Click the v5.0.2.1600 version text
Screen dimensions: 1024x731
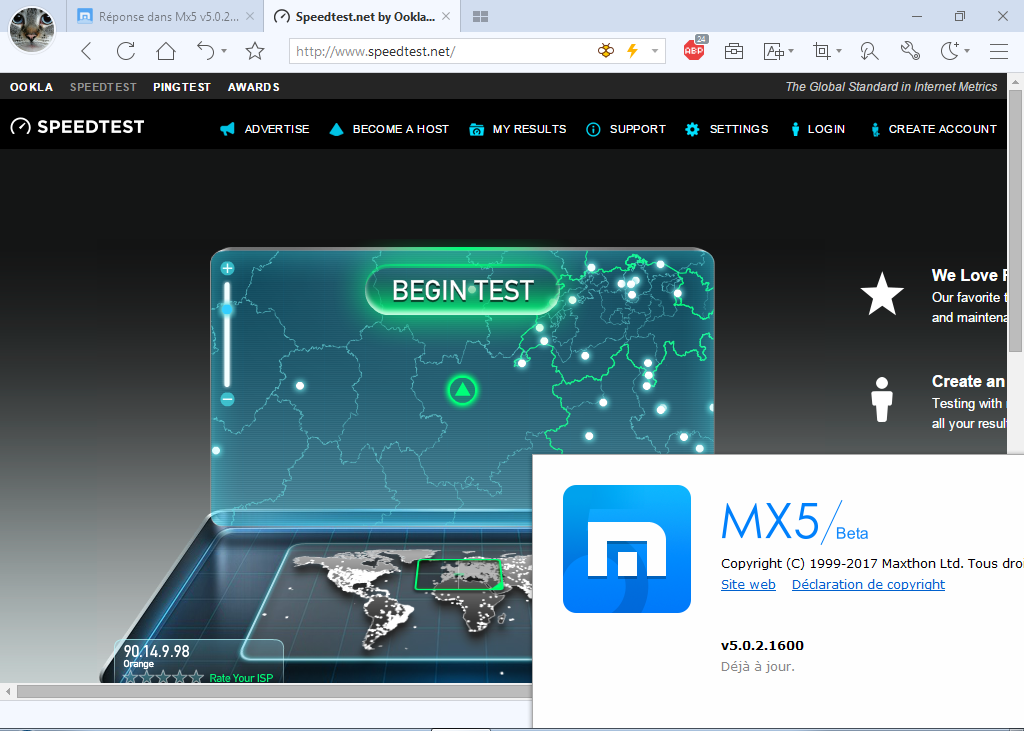pos(762,645)
